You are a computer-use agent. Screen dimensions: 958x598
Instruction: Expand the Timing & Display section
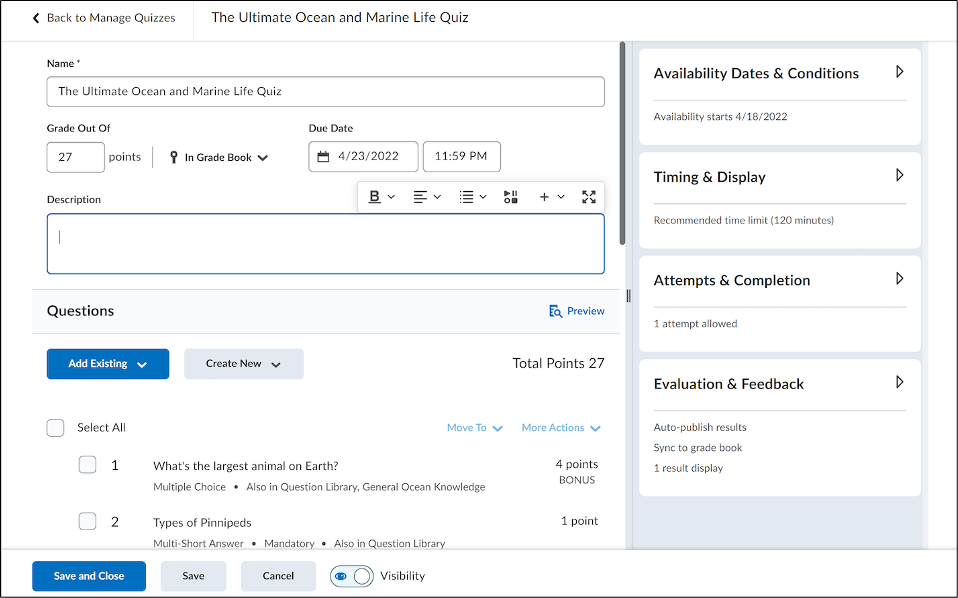tap(899, 176)
